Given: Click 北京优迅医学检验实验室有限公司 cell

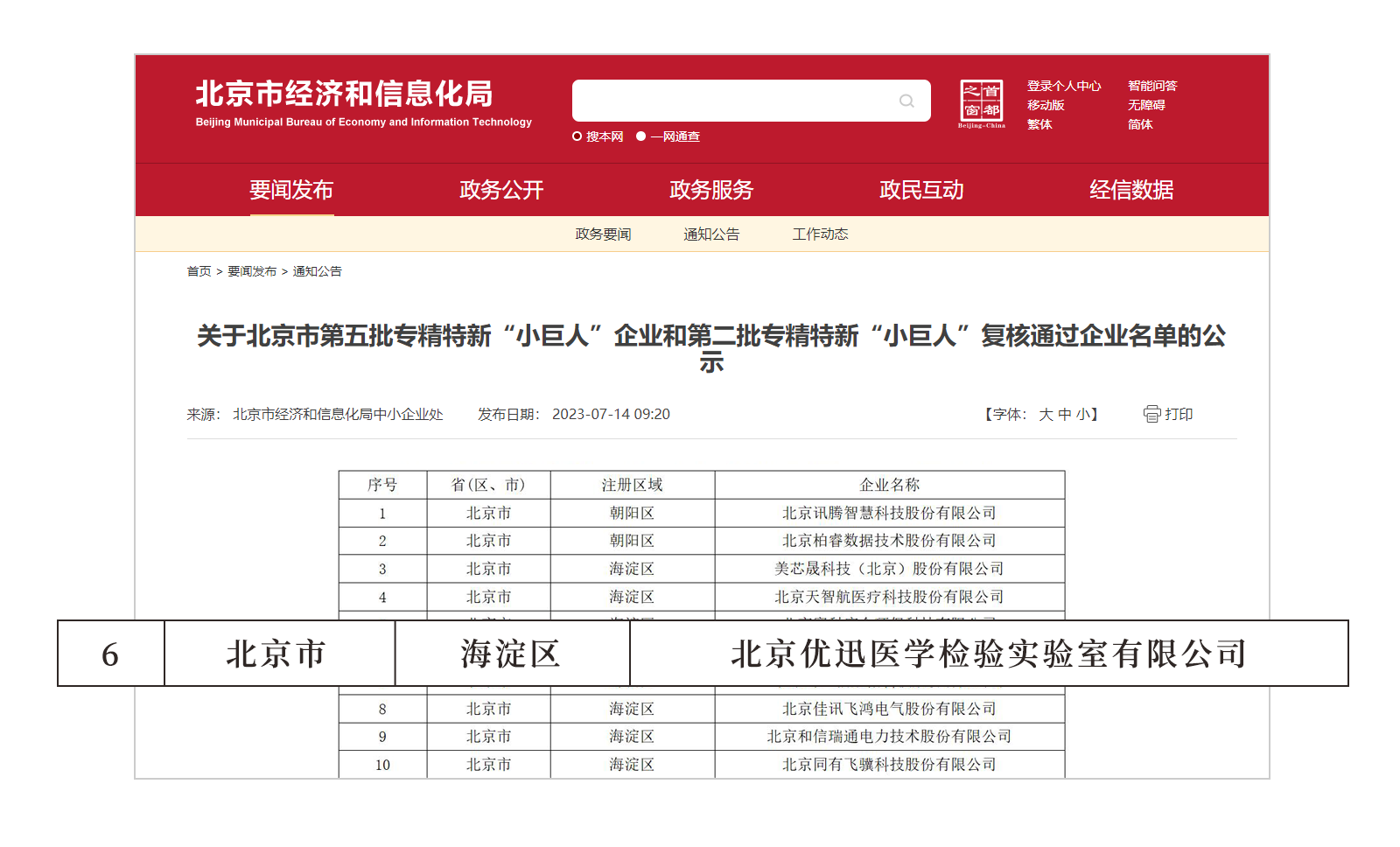Looking at the screenshot, I should point(989,654).
